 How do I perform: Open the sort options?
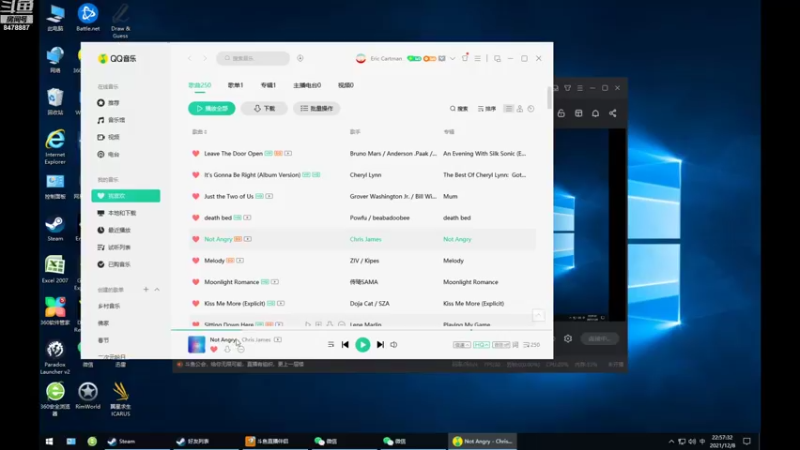[x=487, y=109]
